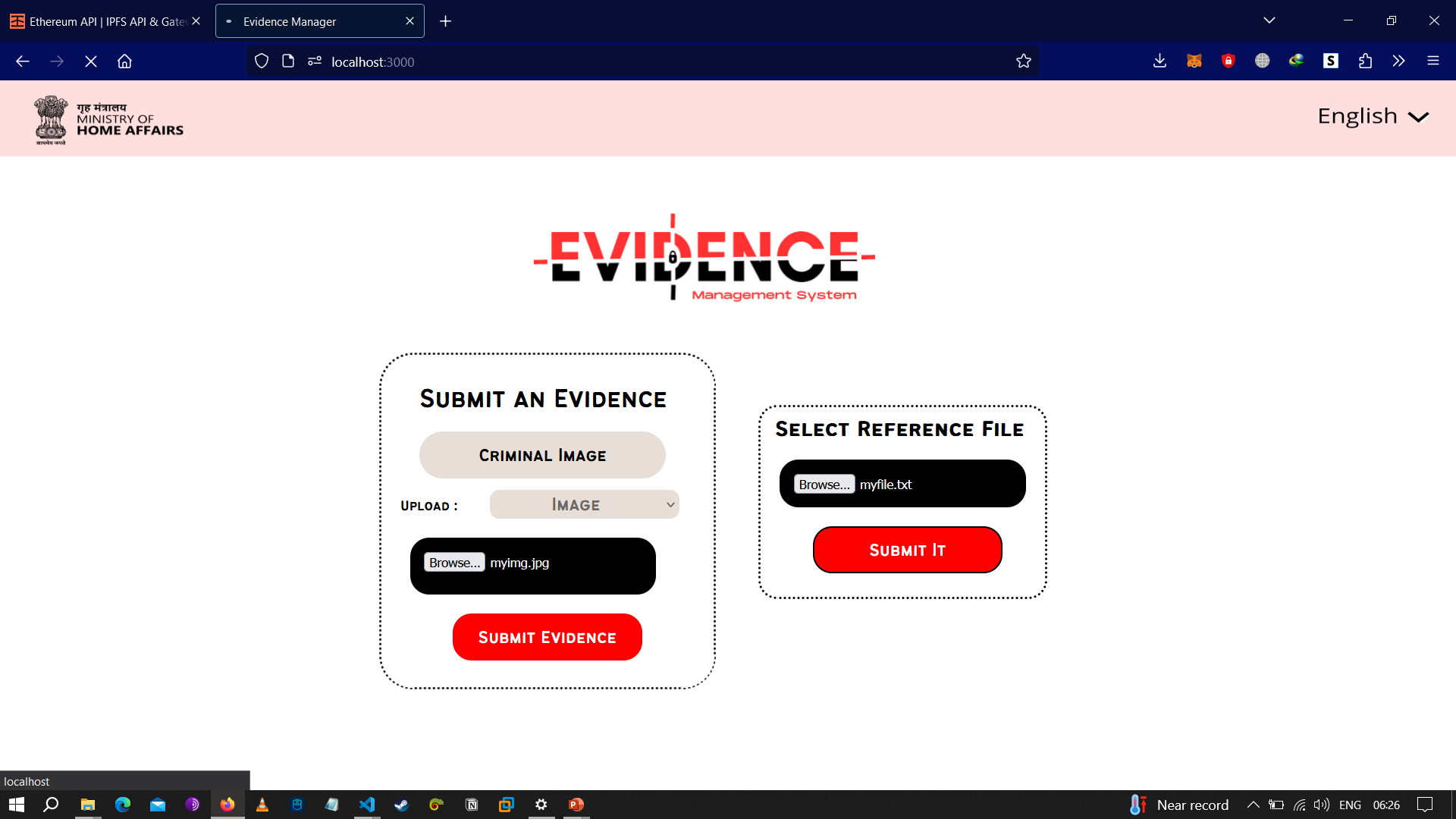Open a new browser tab
Image resolution: width=1456 pixels, height=819 pixels.
pos(445,21)
